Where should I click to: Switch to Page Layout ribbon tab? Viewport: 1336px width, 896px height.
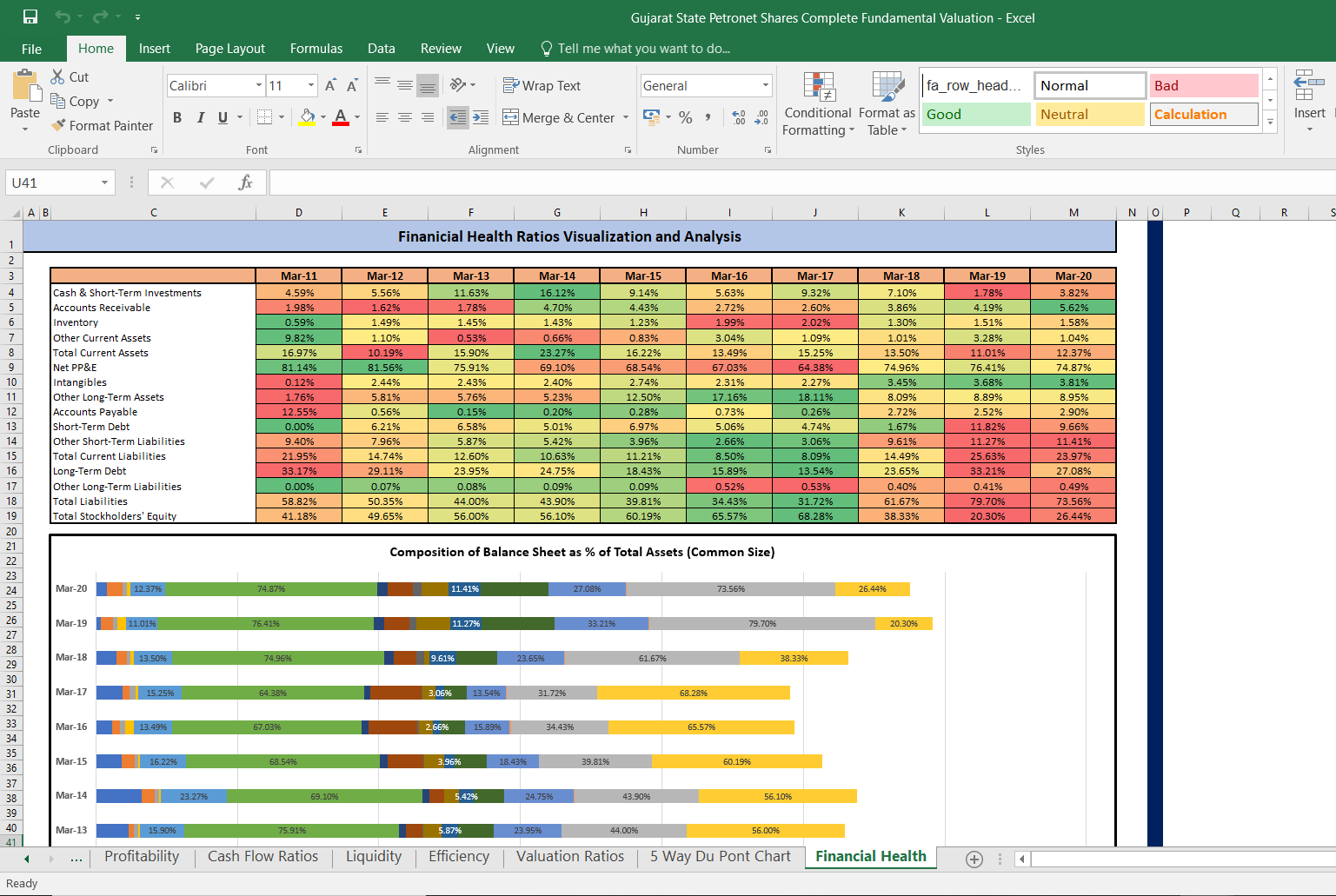tap(230, 49)
